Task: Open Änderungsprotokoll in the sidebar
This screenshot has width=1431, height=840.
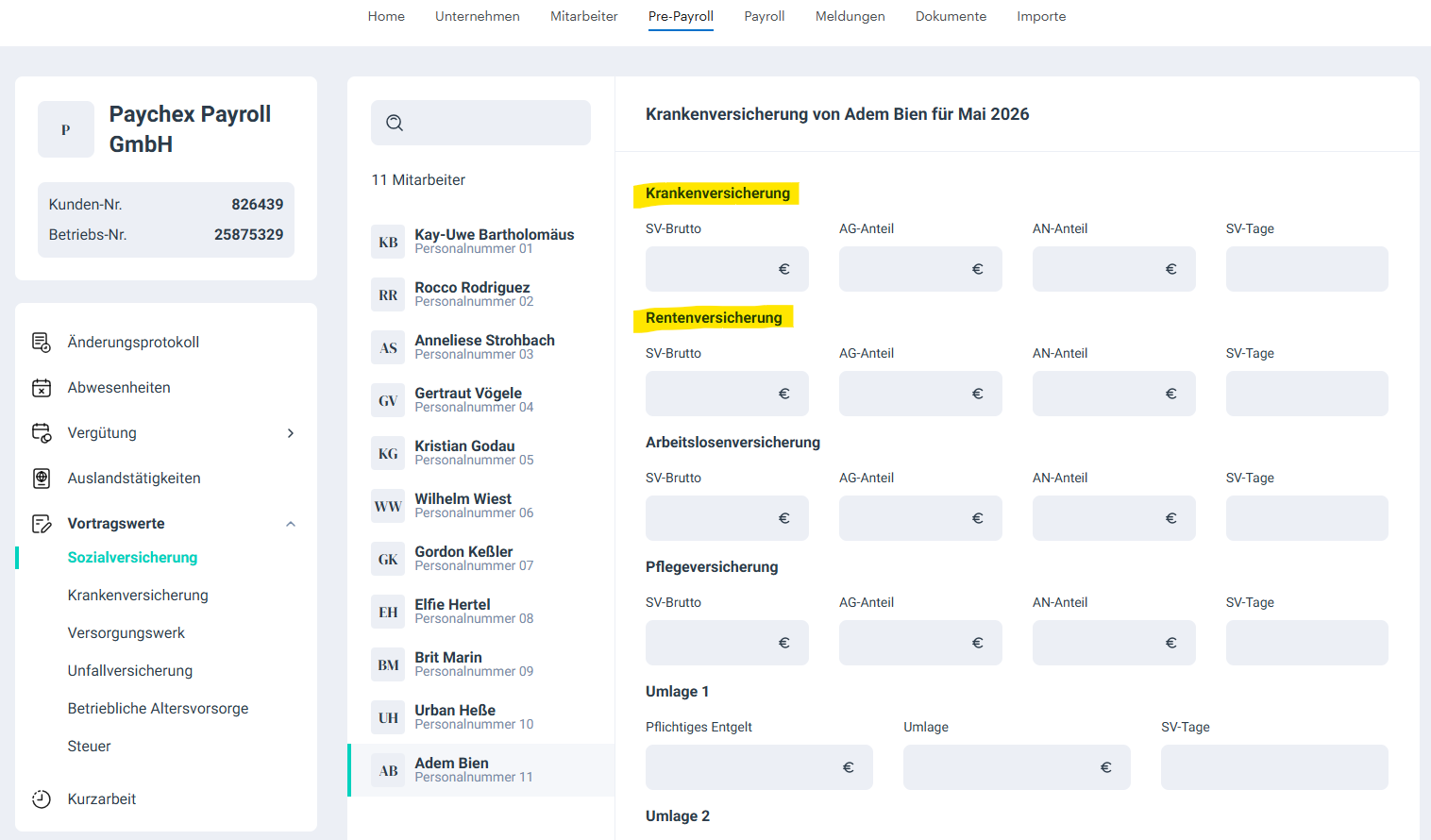Action: pyautogui.click(x=133, y=342)
